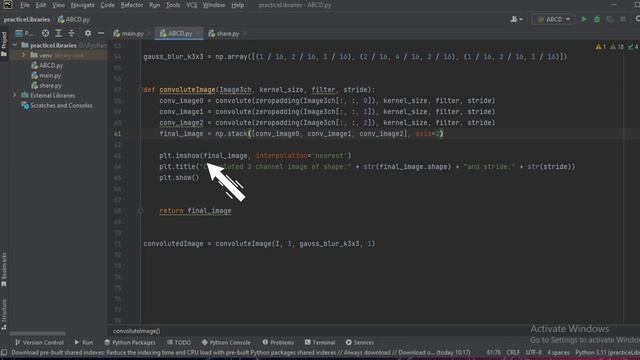
Task: Switch to the main.py editor tab
Action: [132, 33]
